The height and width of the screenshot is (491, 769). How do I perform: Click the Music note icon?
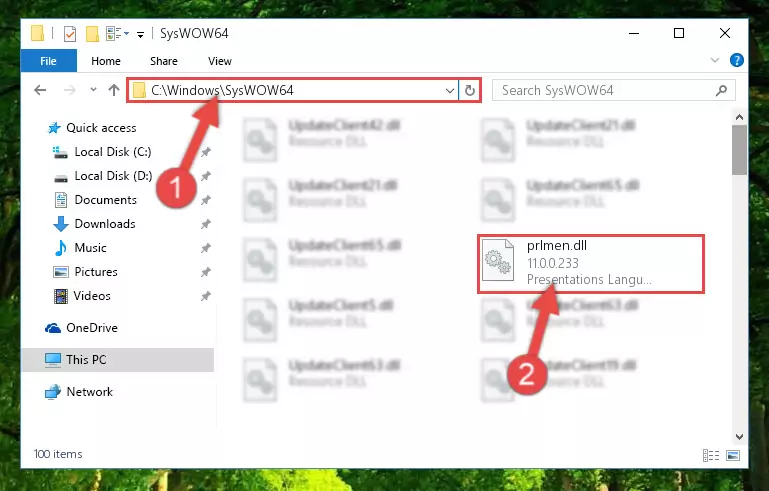(60, 248)
